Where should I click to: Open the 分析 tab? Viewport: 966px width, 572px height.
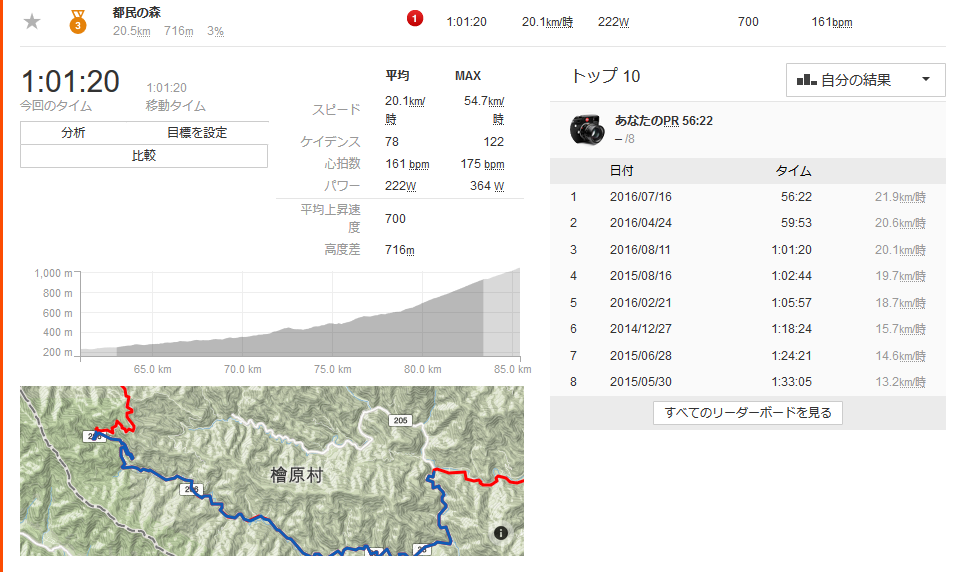pos(73,133)
